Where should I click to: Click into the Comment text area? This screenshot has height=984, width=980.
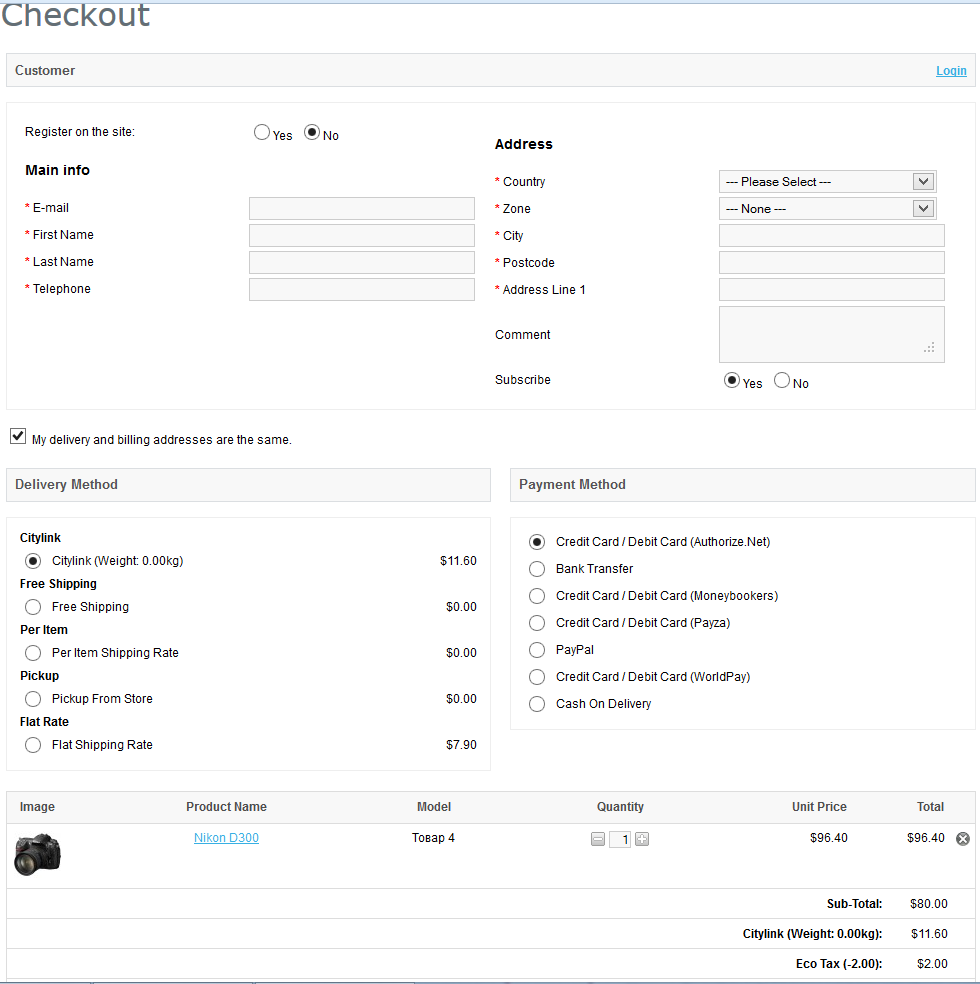pos(832,334)
